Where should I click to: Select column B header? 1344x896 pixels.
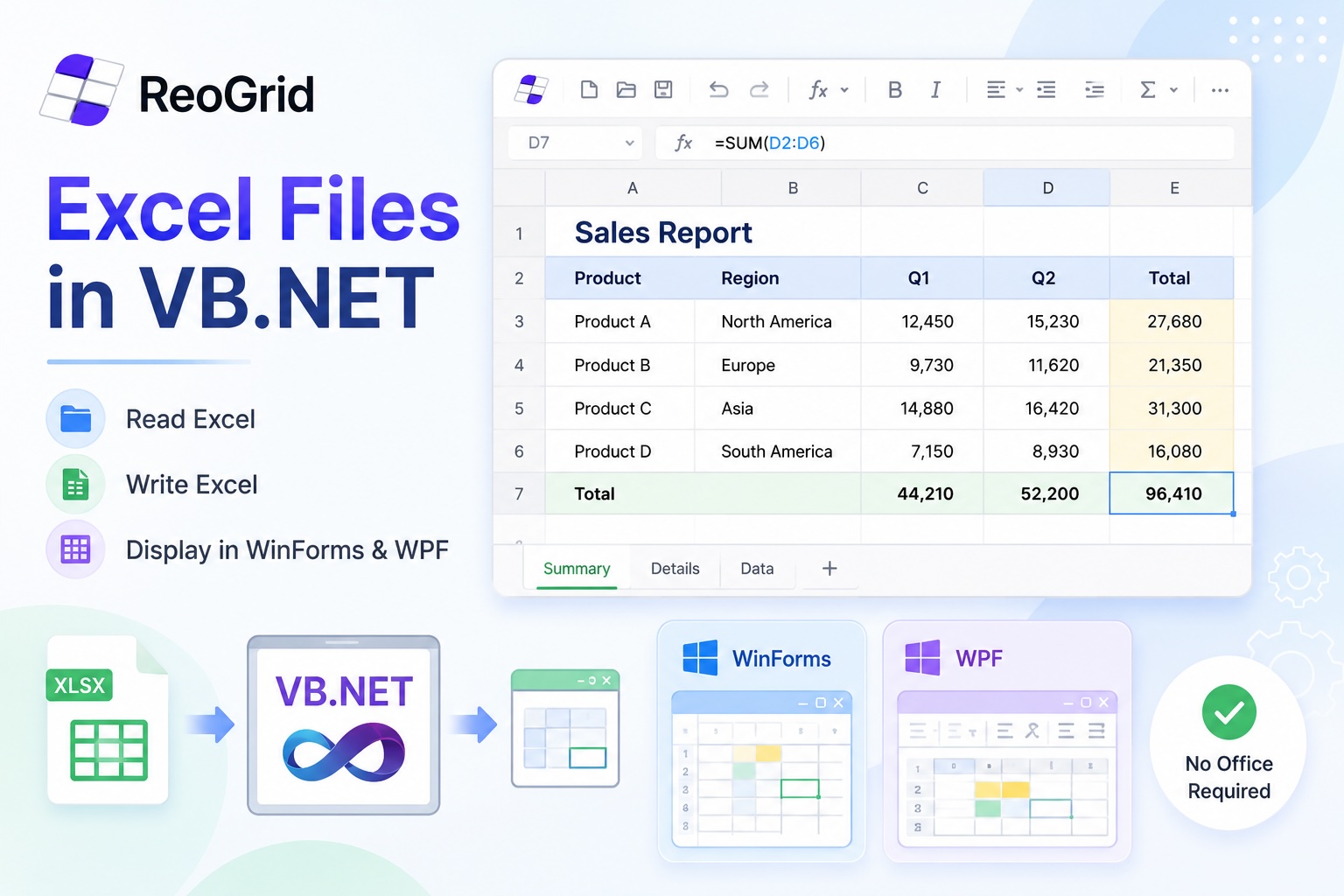coord(792,188)
